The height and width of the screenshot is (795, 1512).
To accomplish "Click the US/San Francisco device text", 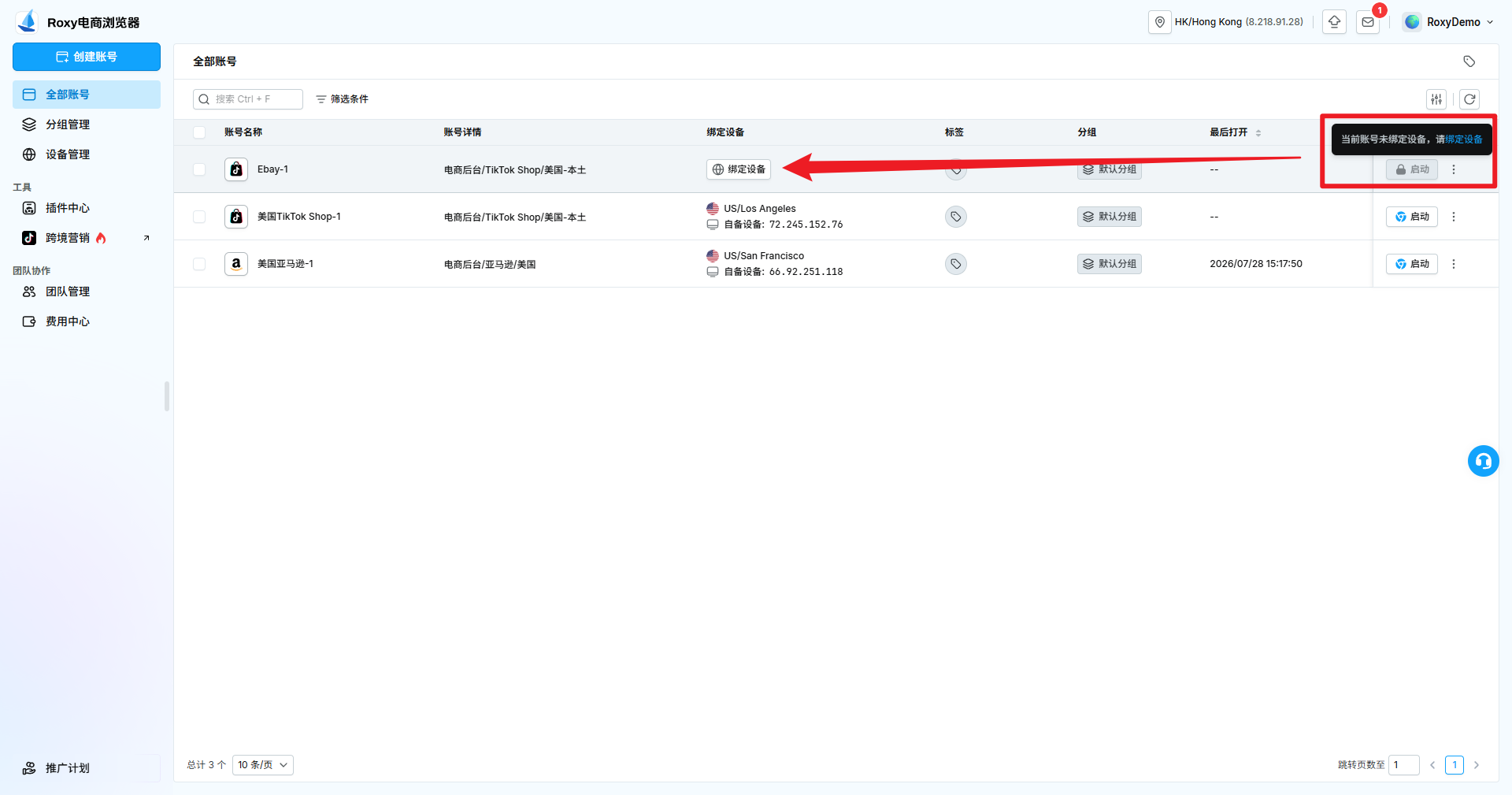I will pyautogui.click(x=764, y=256).
